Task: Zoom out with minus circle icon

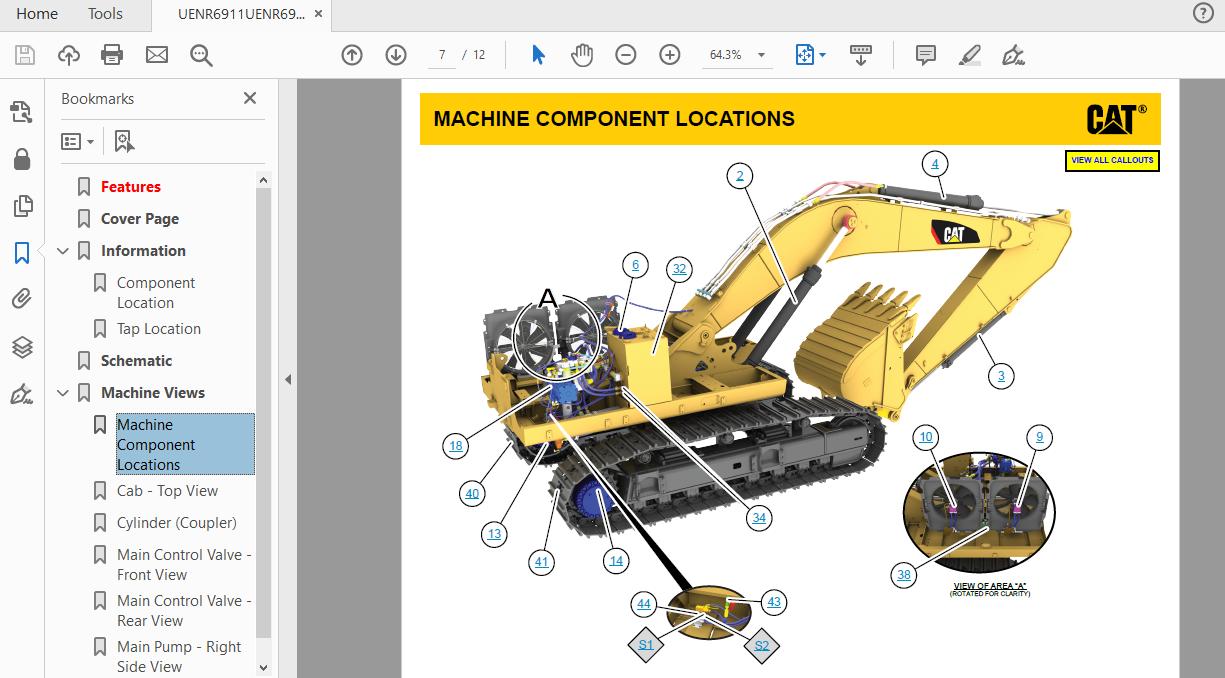Action: pos(626,55)
